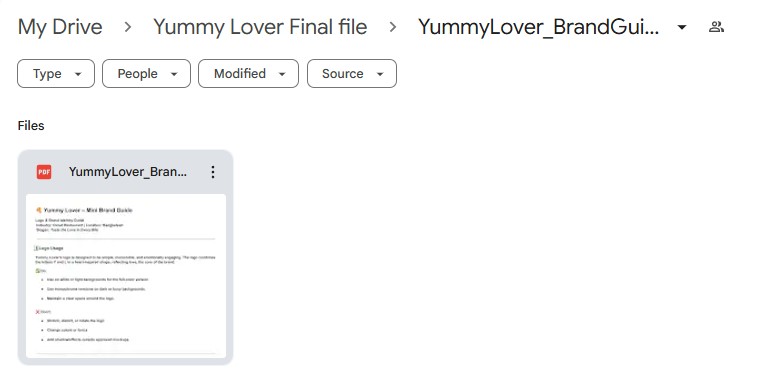Click the shared folder people icon
This screenshot has width=782, height=378.
point(716,27)
